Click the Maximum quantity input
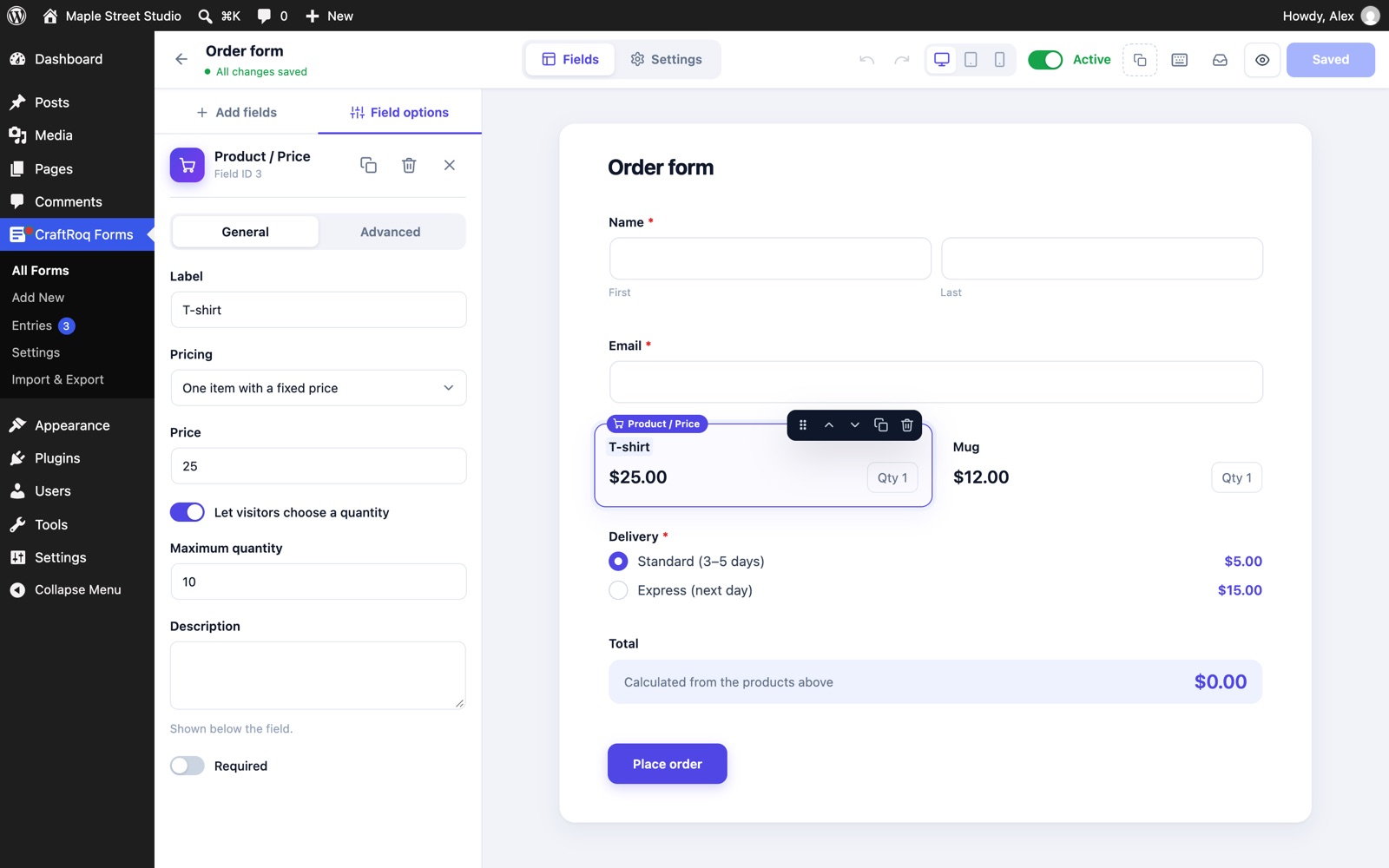Viewport: 1389px width, 868px height. click(x=319, y=582)
